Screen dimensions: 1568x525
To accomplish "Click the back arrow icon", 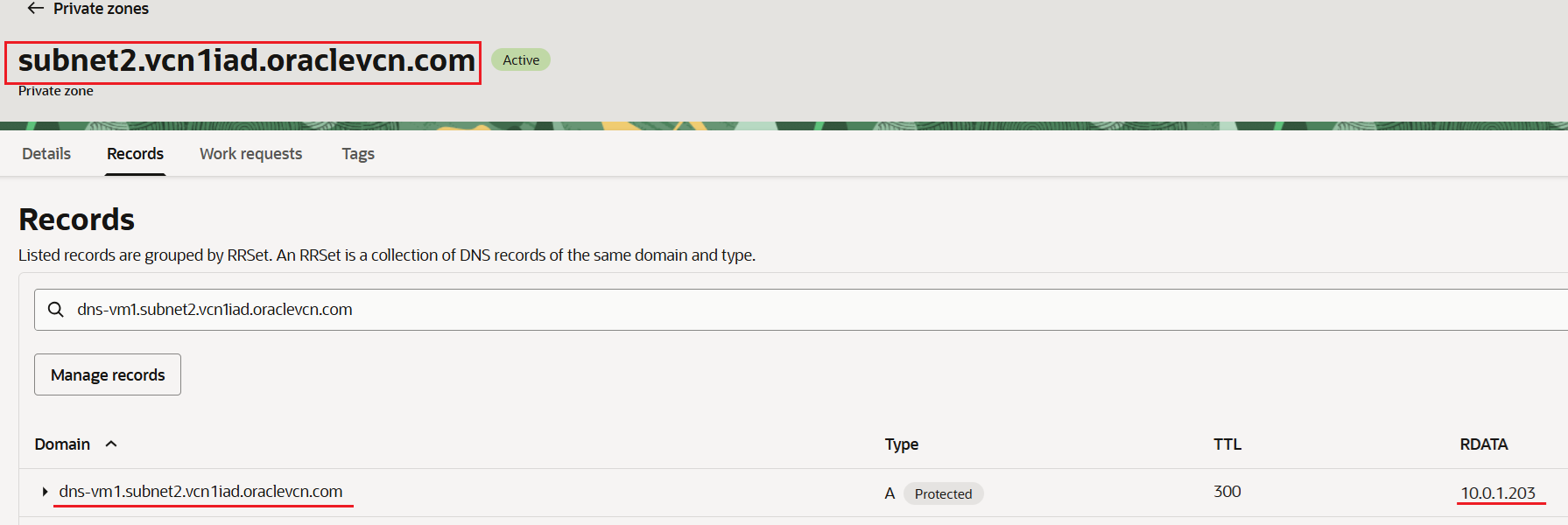I will tap(35, 9).
